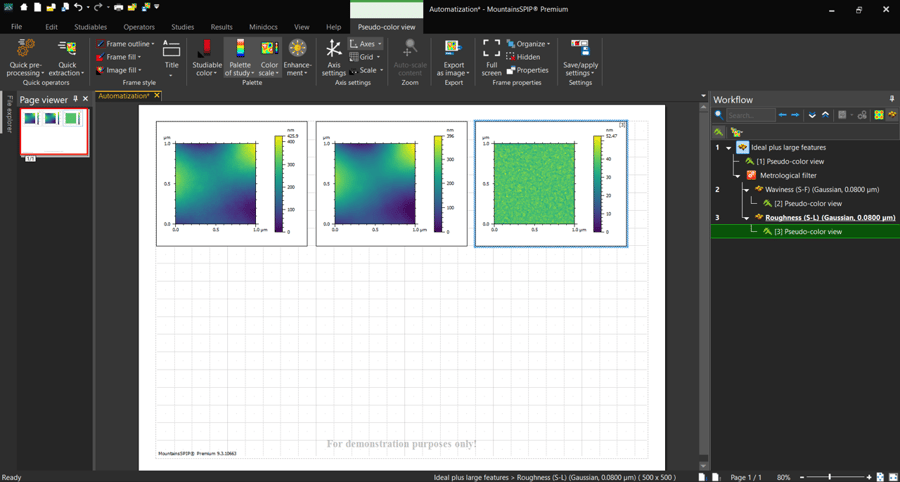Collapse the Ideal plus large features node

coord(729,147)
